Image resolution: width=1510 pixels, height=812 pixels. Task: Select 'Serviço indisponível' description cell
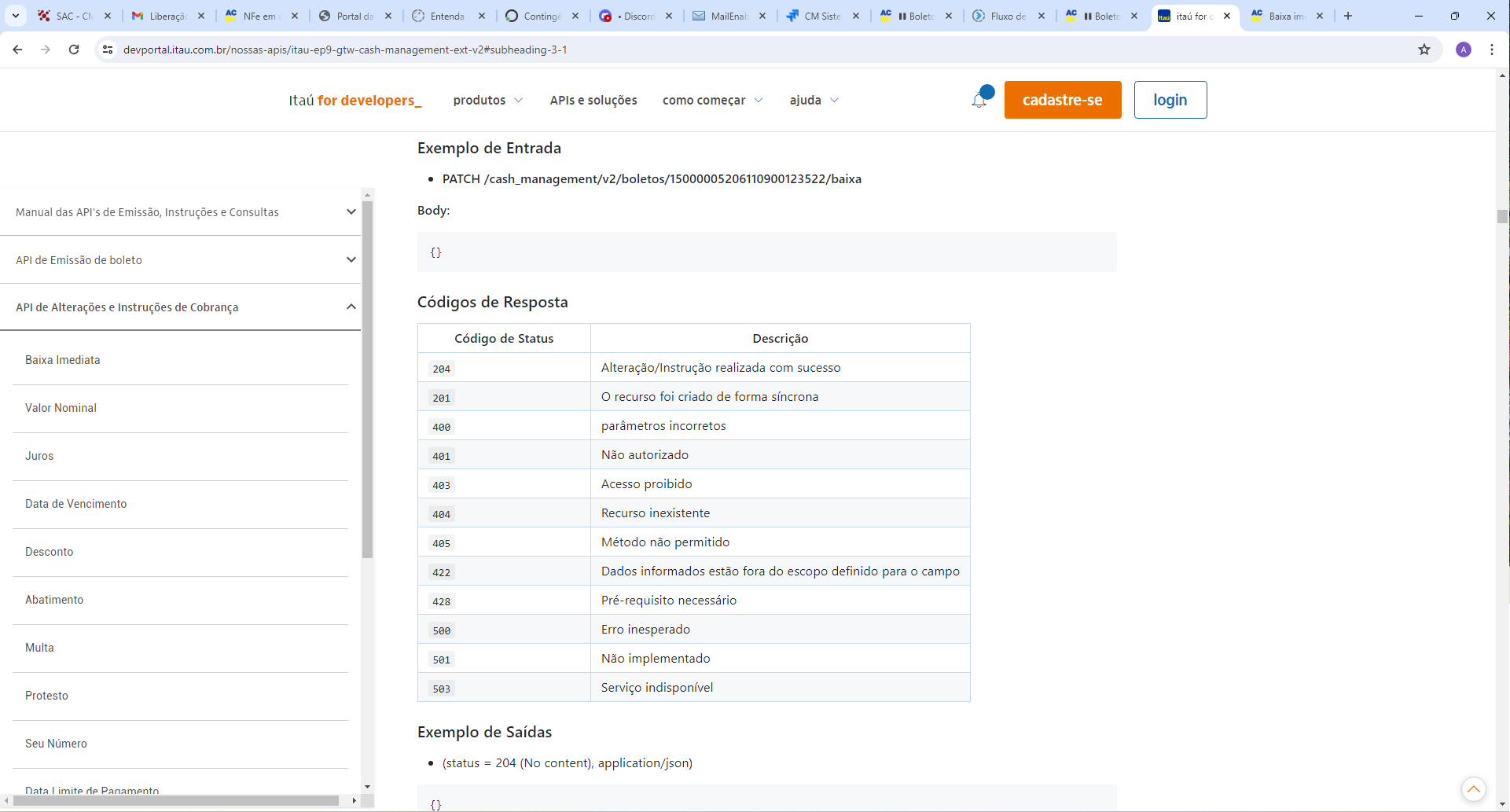pos(781,688)
